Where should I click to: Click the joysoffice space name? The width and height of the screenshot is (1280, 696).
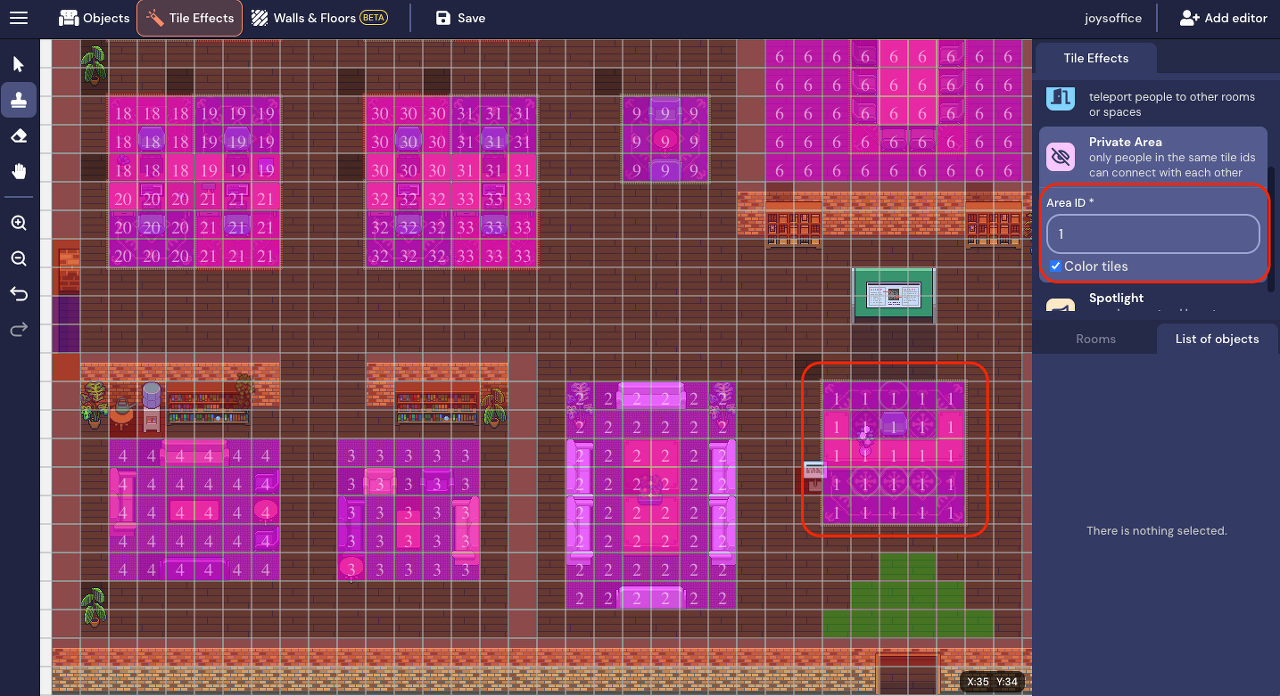click(x=1113, y=18)
